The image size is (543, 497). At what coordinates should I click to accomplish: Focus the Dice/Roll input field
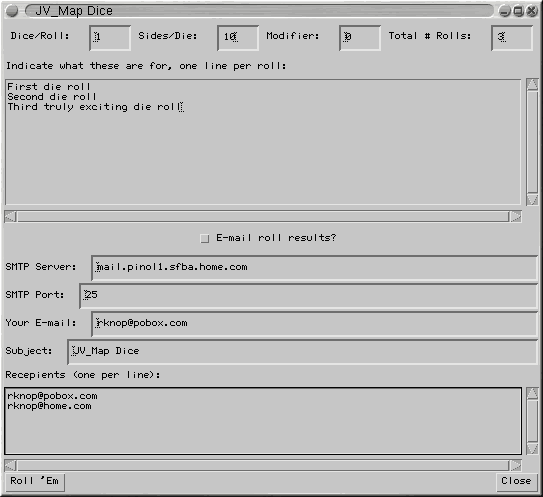click(x=110, y=37)
